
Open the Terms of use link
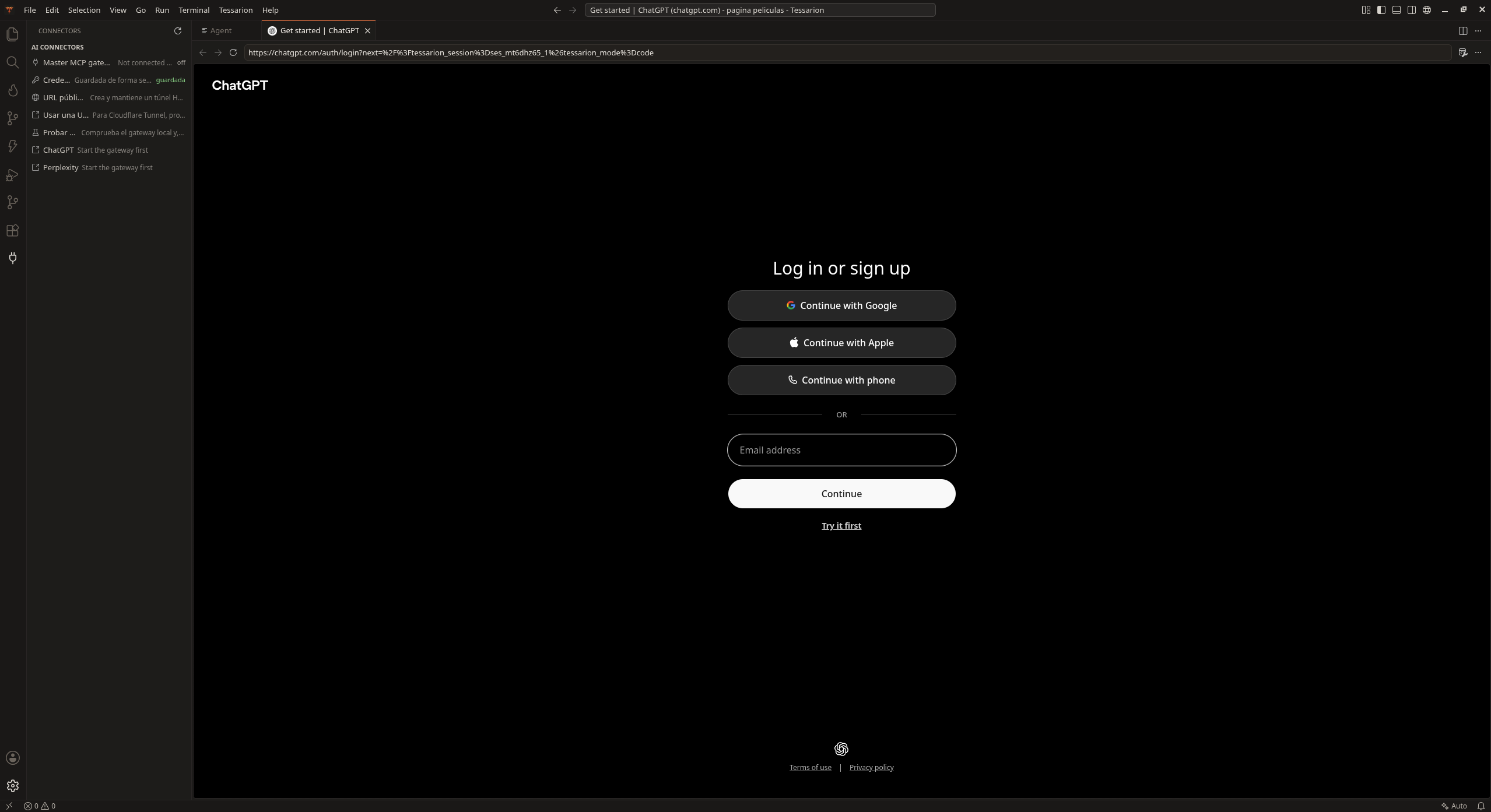click(x=811, y=768)
